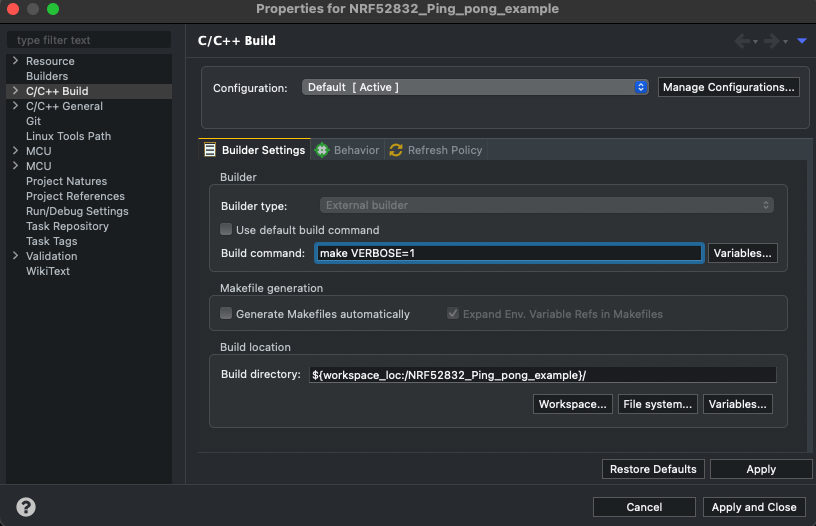Switch to the Refresh Policy tab
The width and height of the screenshot is (816, 526).
(436, 150)
